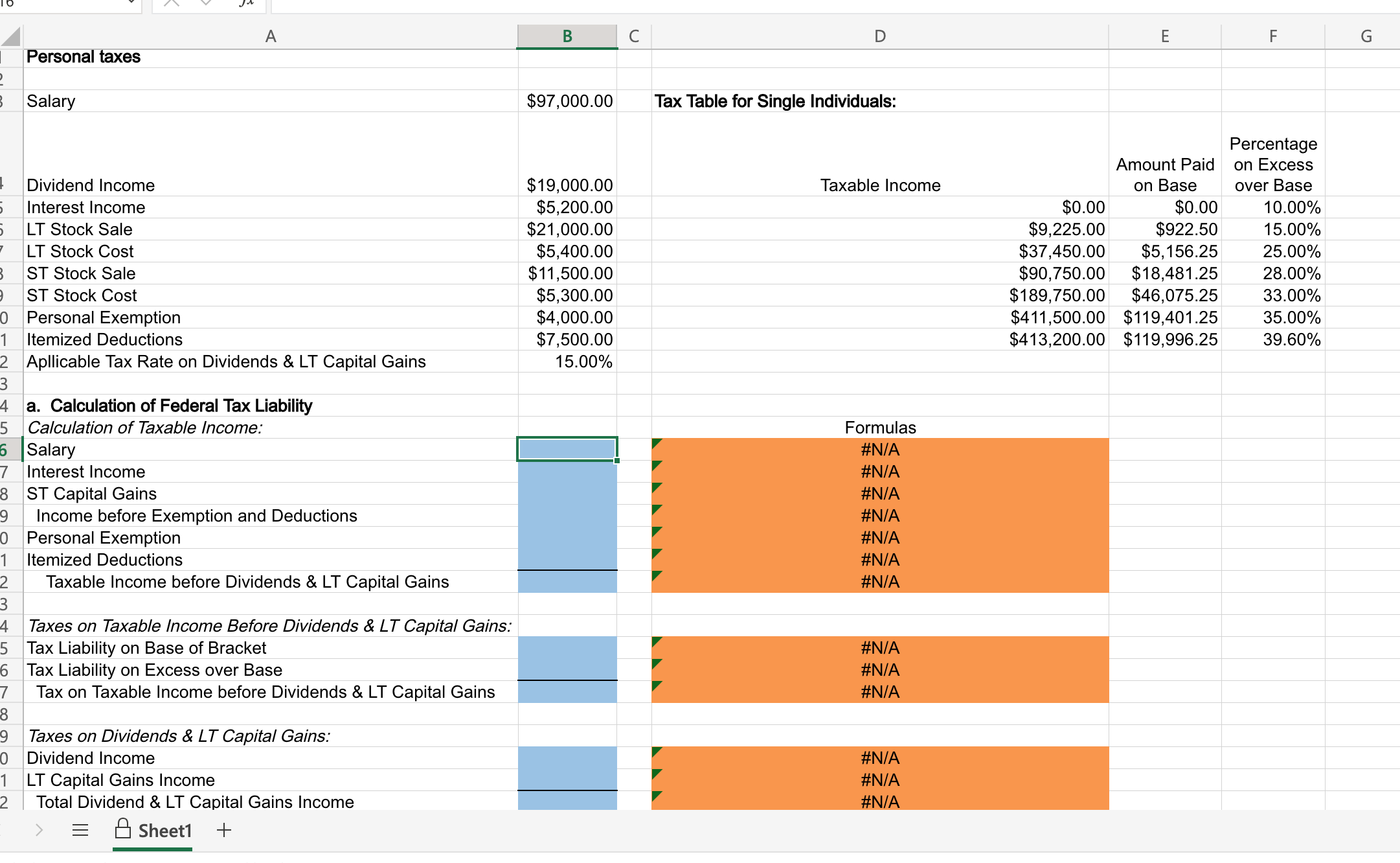1400x863 pixels.
Task: Click the lock icon on Sheet1 tab
Action: 122,829
